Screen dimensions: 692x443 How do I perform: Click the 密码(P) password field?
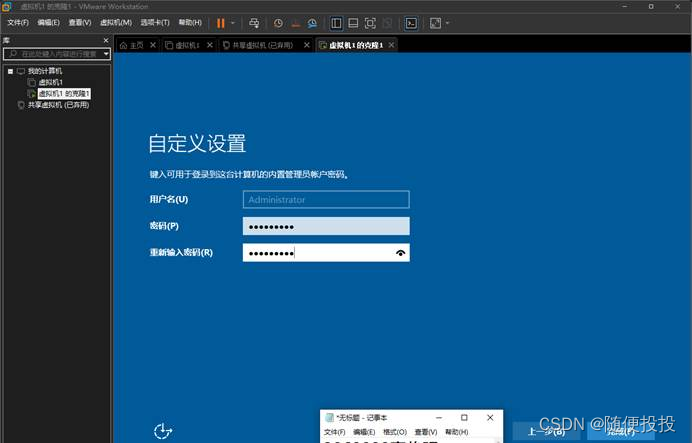coord(326,226)
